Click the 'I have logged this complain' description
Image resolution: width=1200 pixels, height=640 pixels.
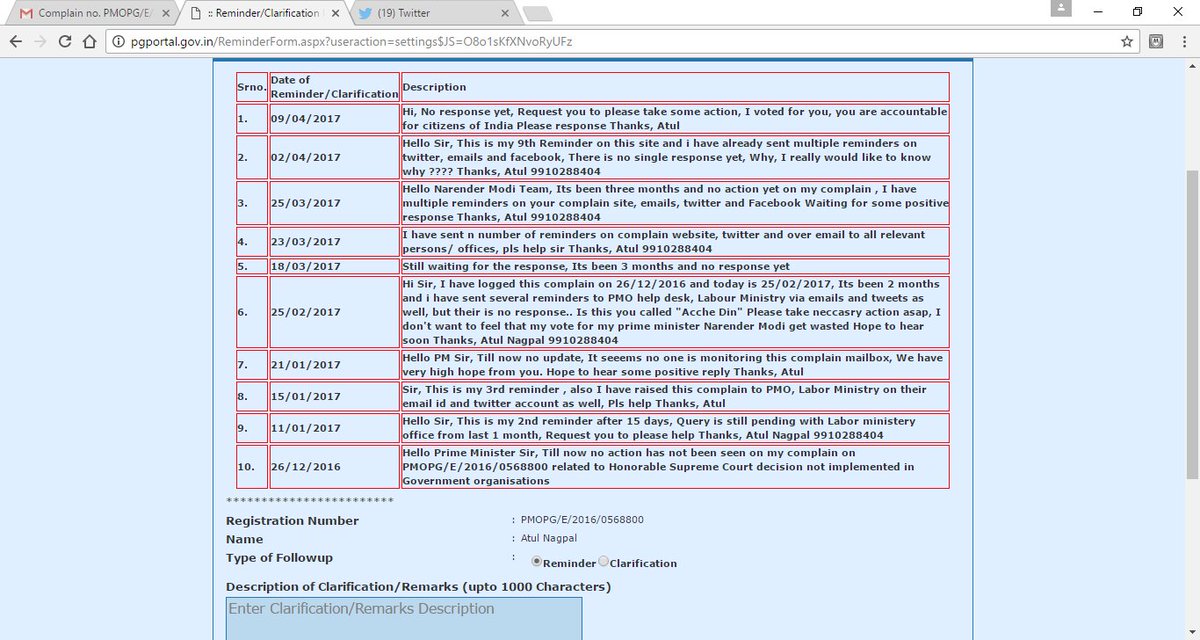tap(675, 312)
